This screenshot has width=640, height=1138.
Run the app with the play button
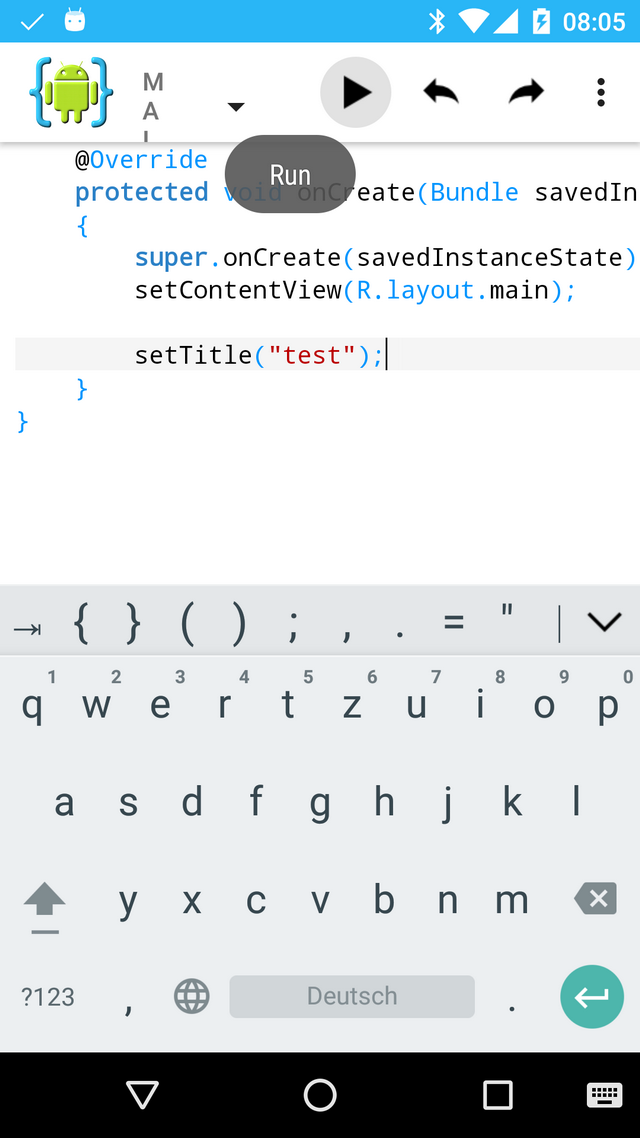click(x=356, y=92)
